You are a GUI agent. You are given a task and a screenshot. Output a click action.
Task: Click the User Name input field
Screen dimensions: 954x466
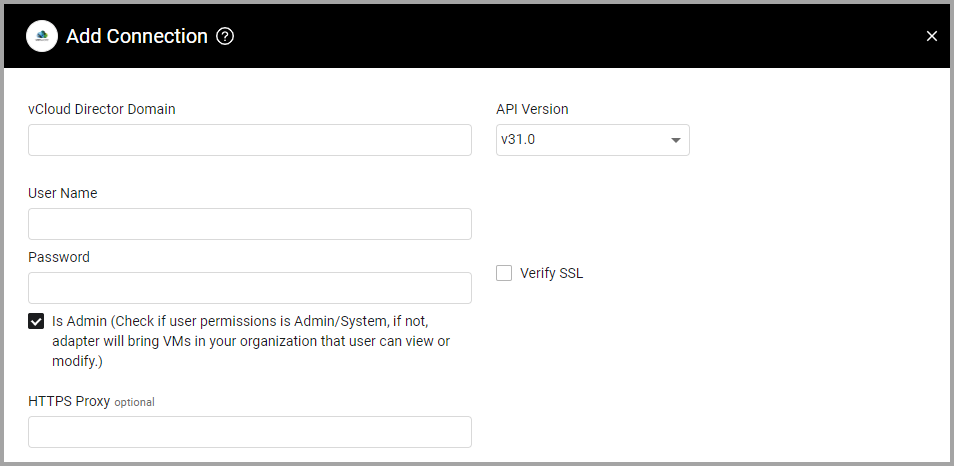pyautogui.click(x=249, y=224)
